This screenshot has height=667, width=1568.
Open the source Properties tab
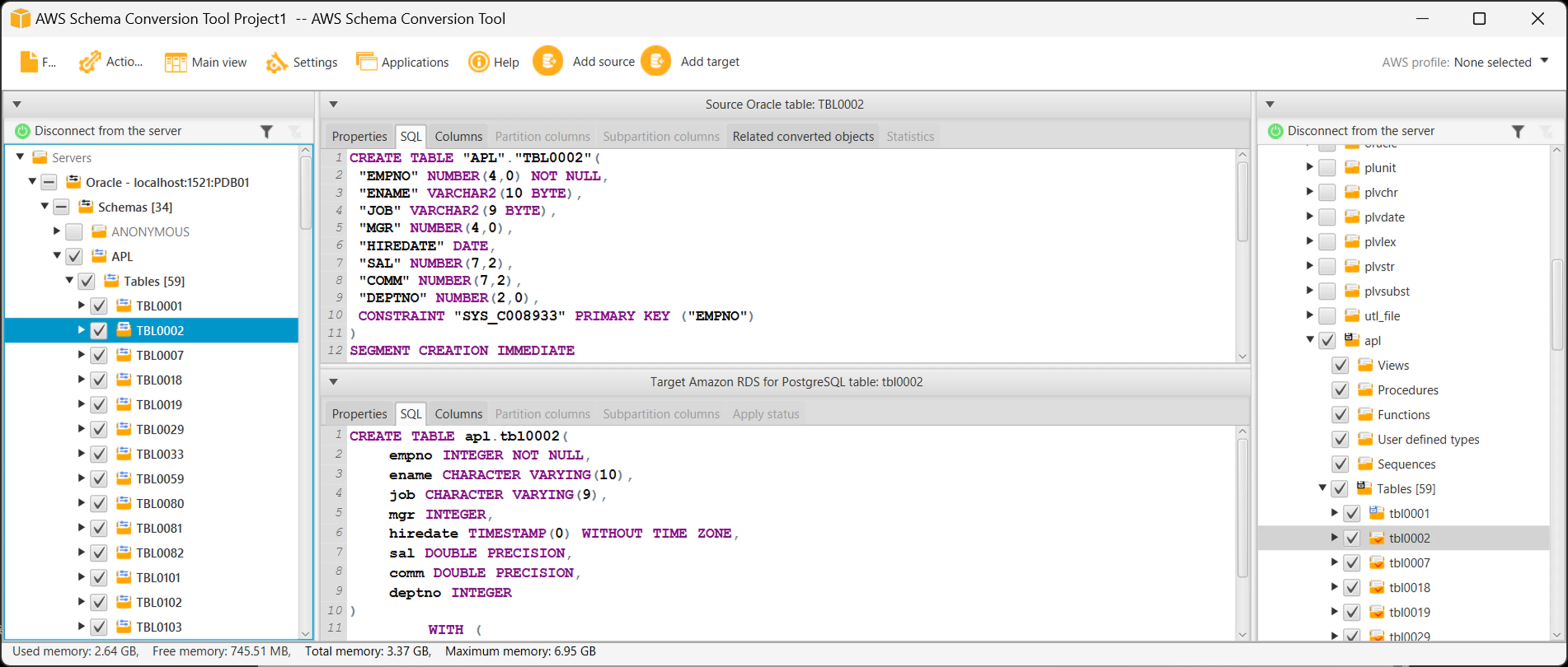[x=359, y=137]
